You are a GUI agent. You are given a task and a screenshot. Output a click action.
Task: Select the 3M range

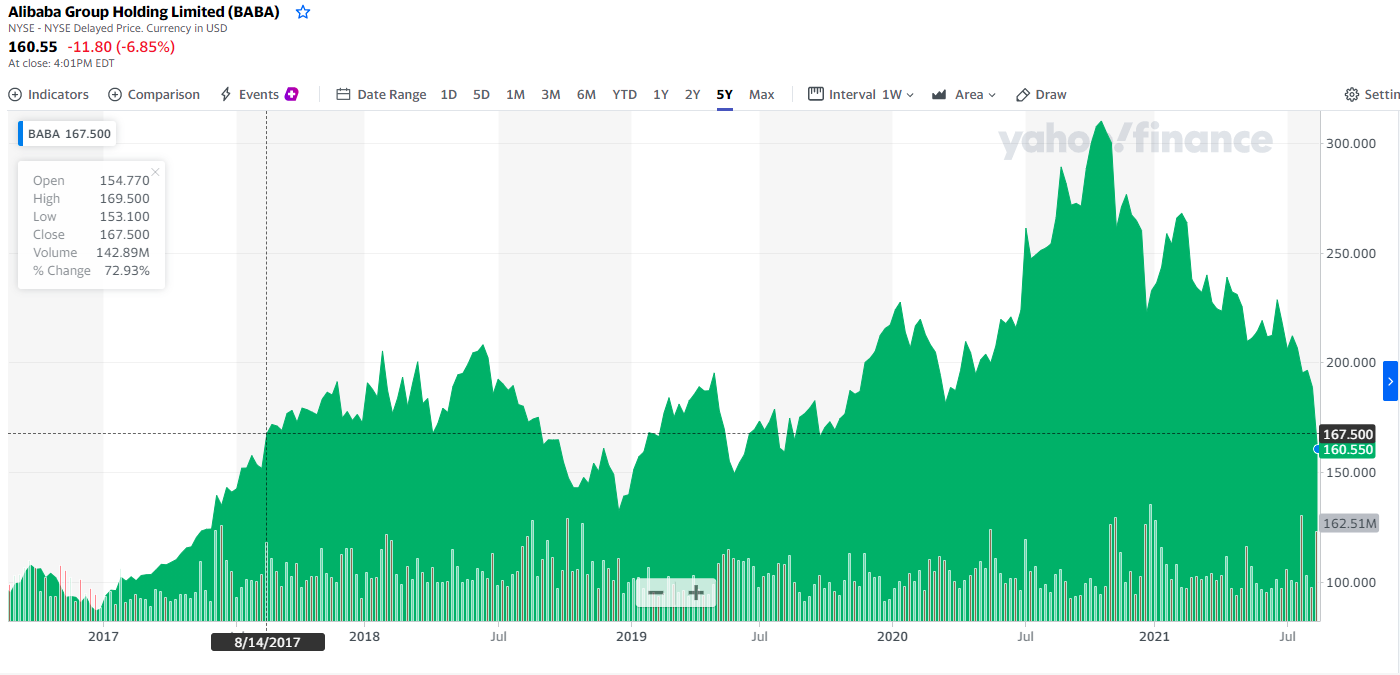coord(550,94)
